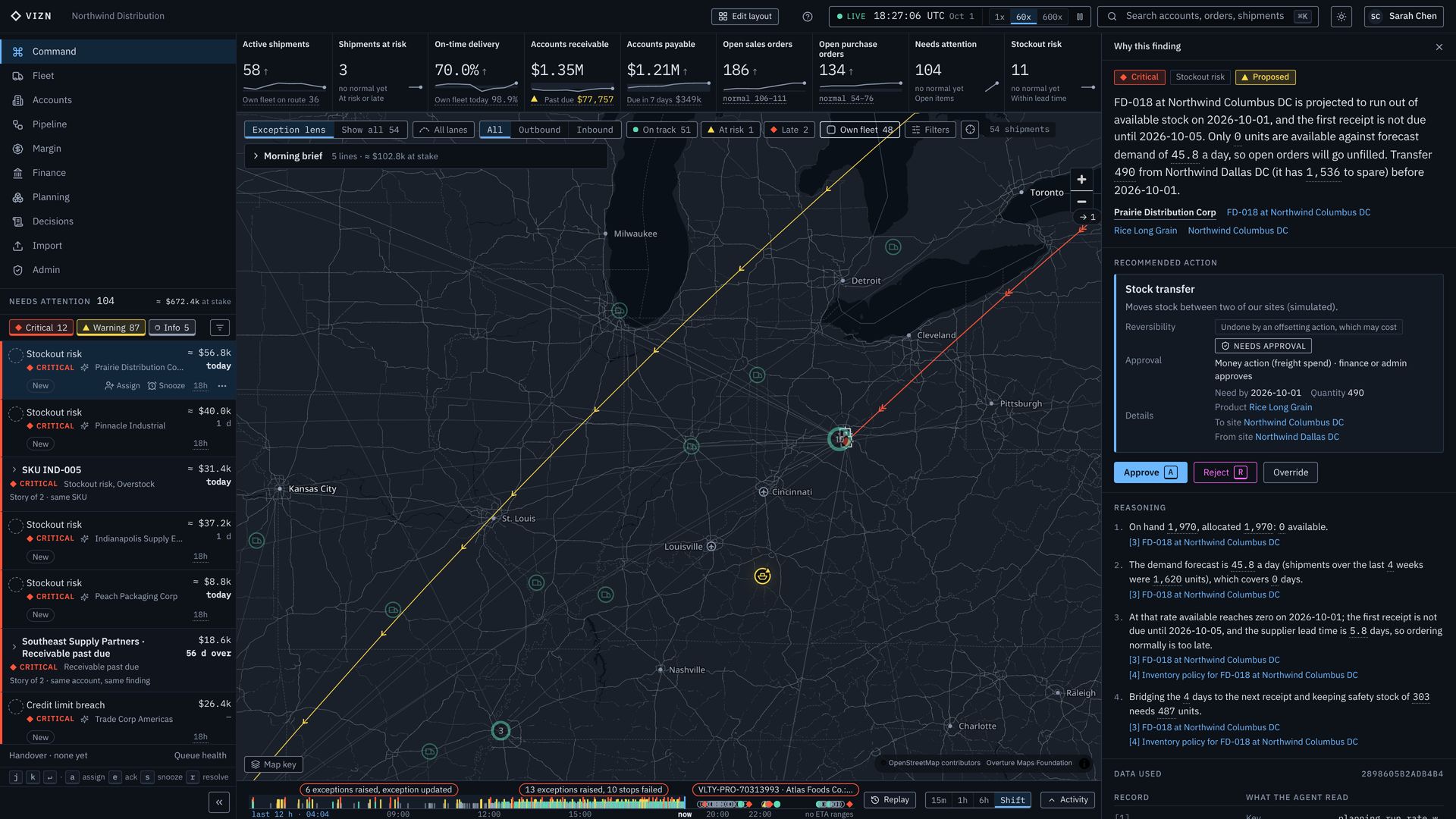Expand the Activity panel
This screenshot has width=1456, height=819.
1068,800
